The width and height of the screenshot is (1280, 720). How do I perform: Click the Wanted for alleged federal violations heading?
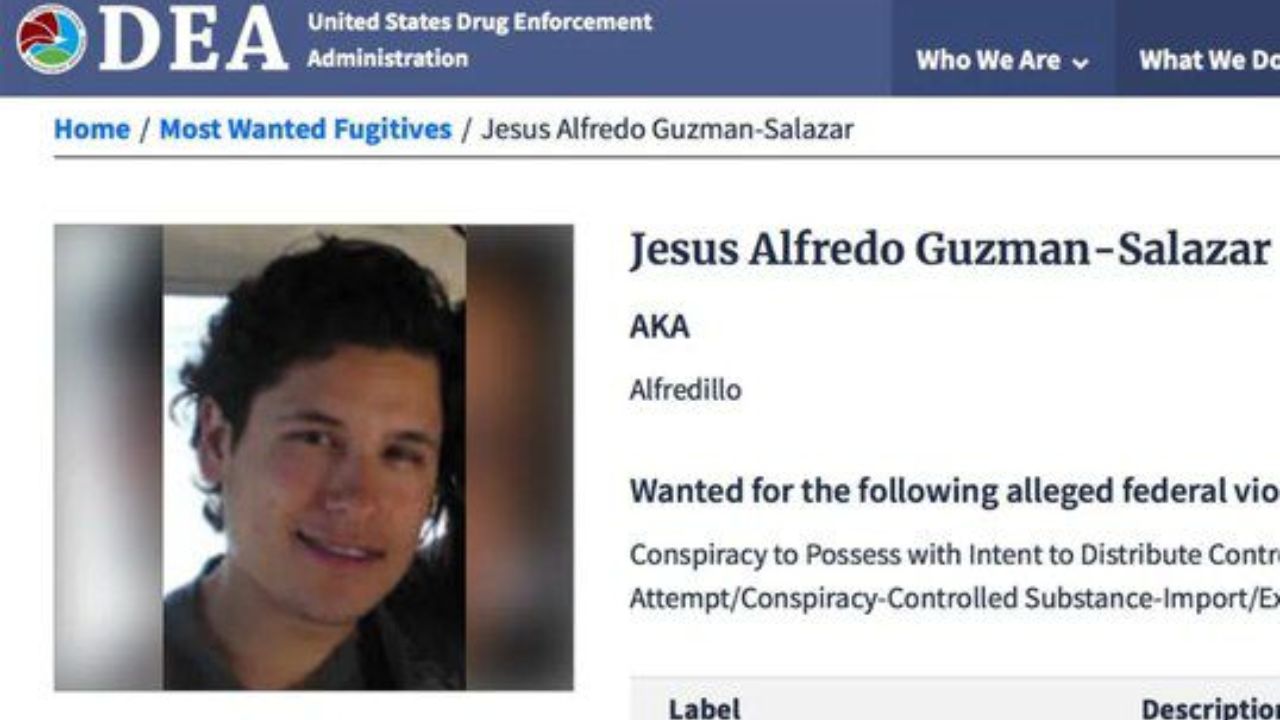pos(954,491)
